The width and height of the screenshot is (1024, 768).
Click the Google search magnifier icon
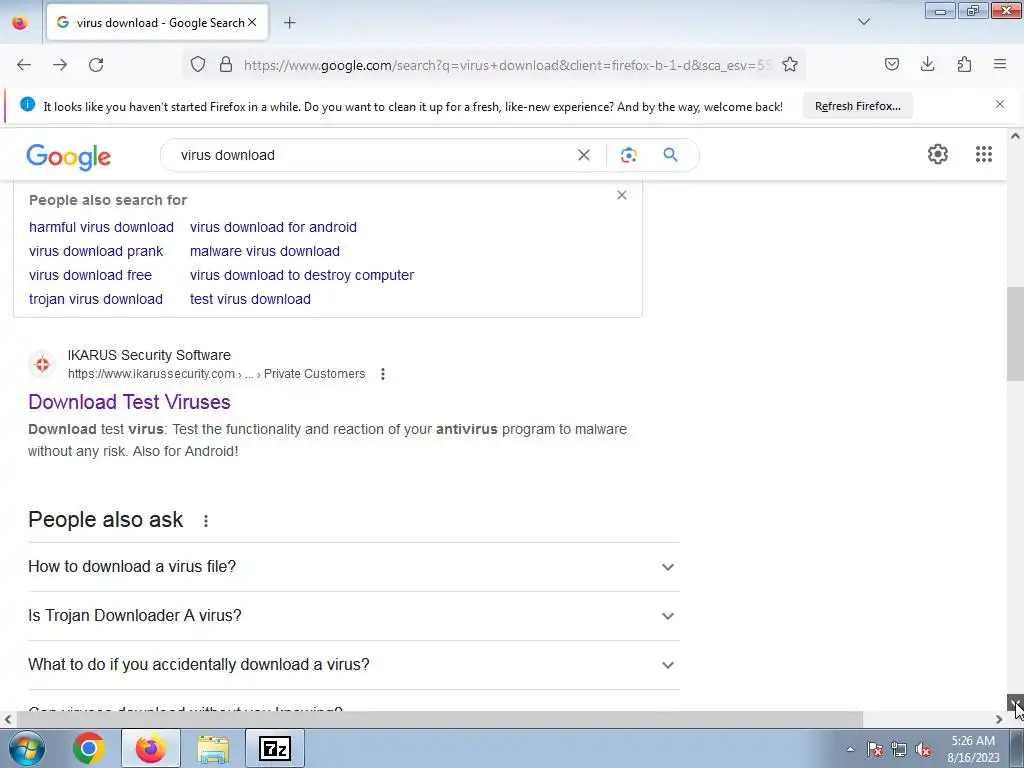(670, 155)
